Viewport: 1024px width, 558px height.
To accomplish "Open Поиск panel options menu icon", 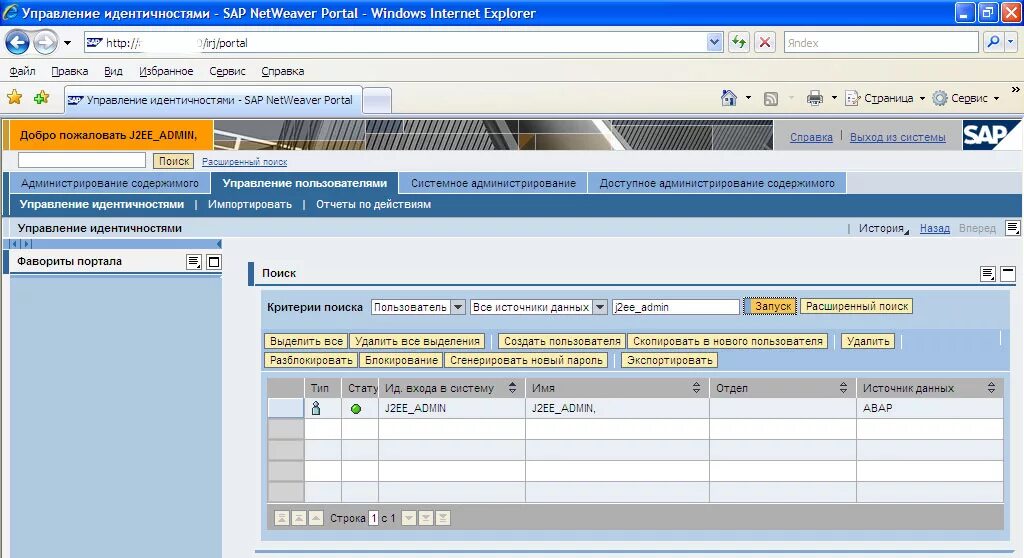I will click(x=988, y=274).
